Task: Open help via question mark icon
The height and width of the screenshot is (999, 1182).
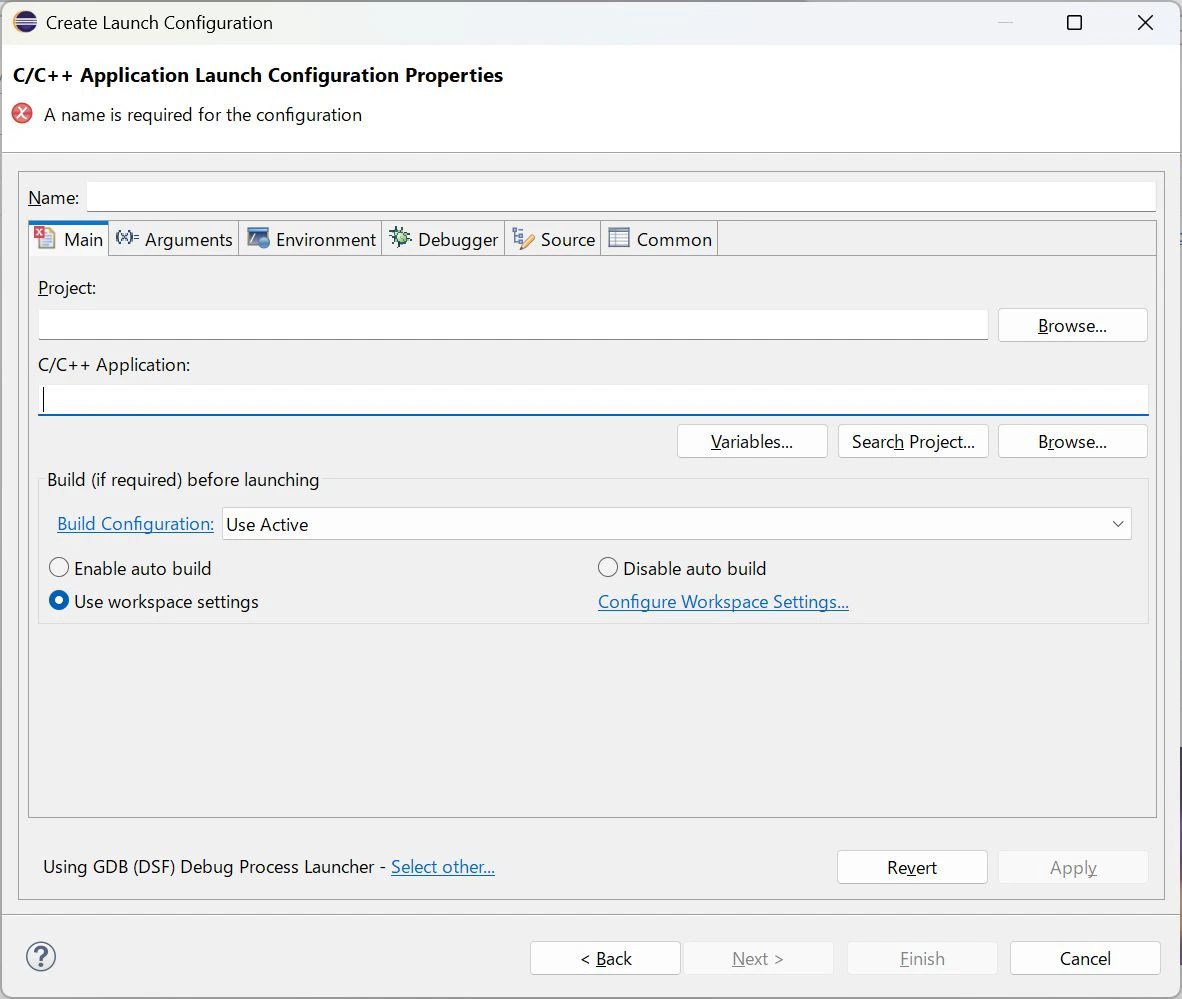Action: click(x=41, y=956)
